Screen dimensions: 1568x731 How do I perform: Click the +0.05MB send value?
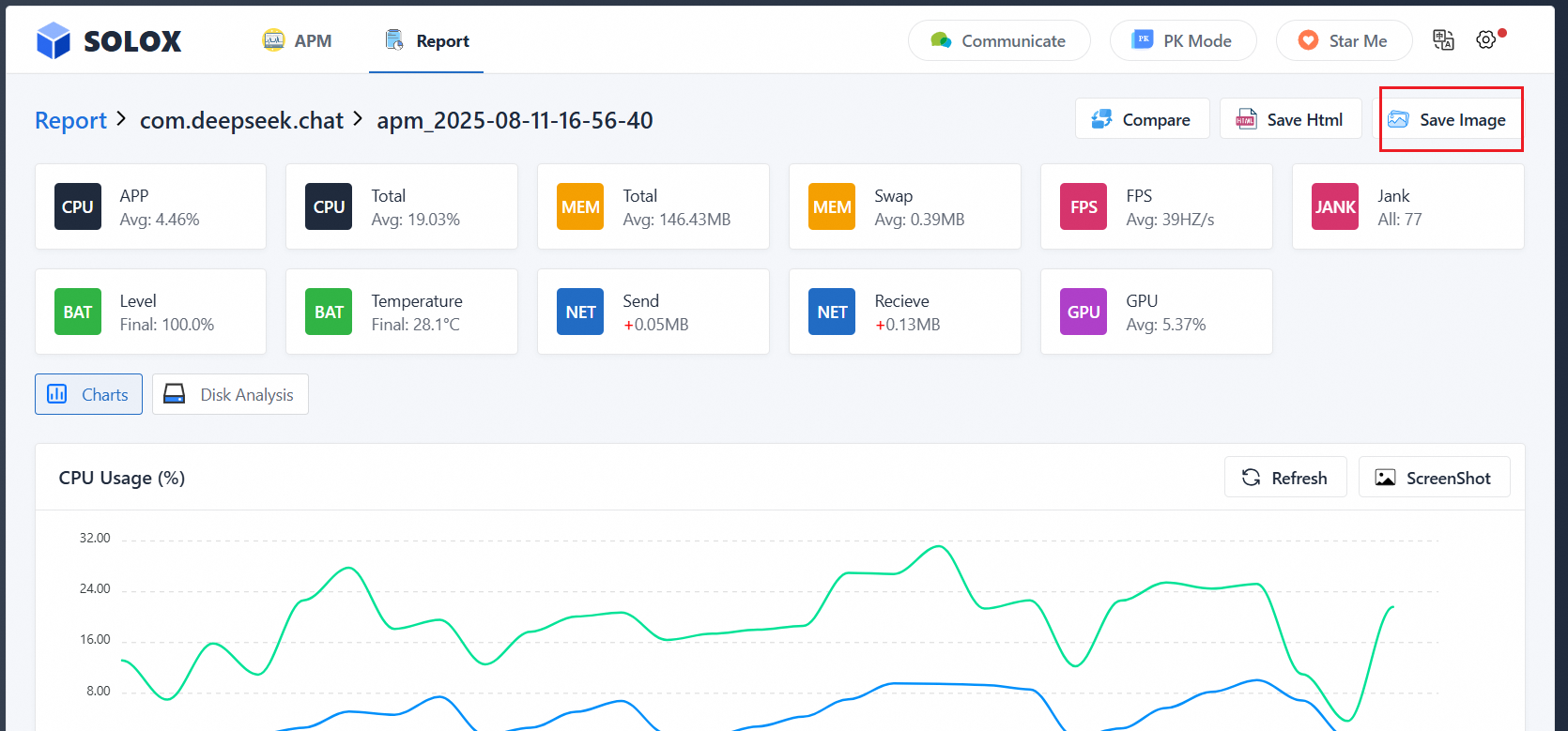656,325
